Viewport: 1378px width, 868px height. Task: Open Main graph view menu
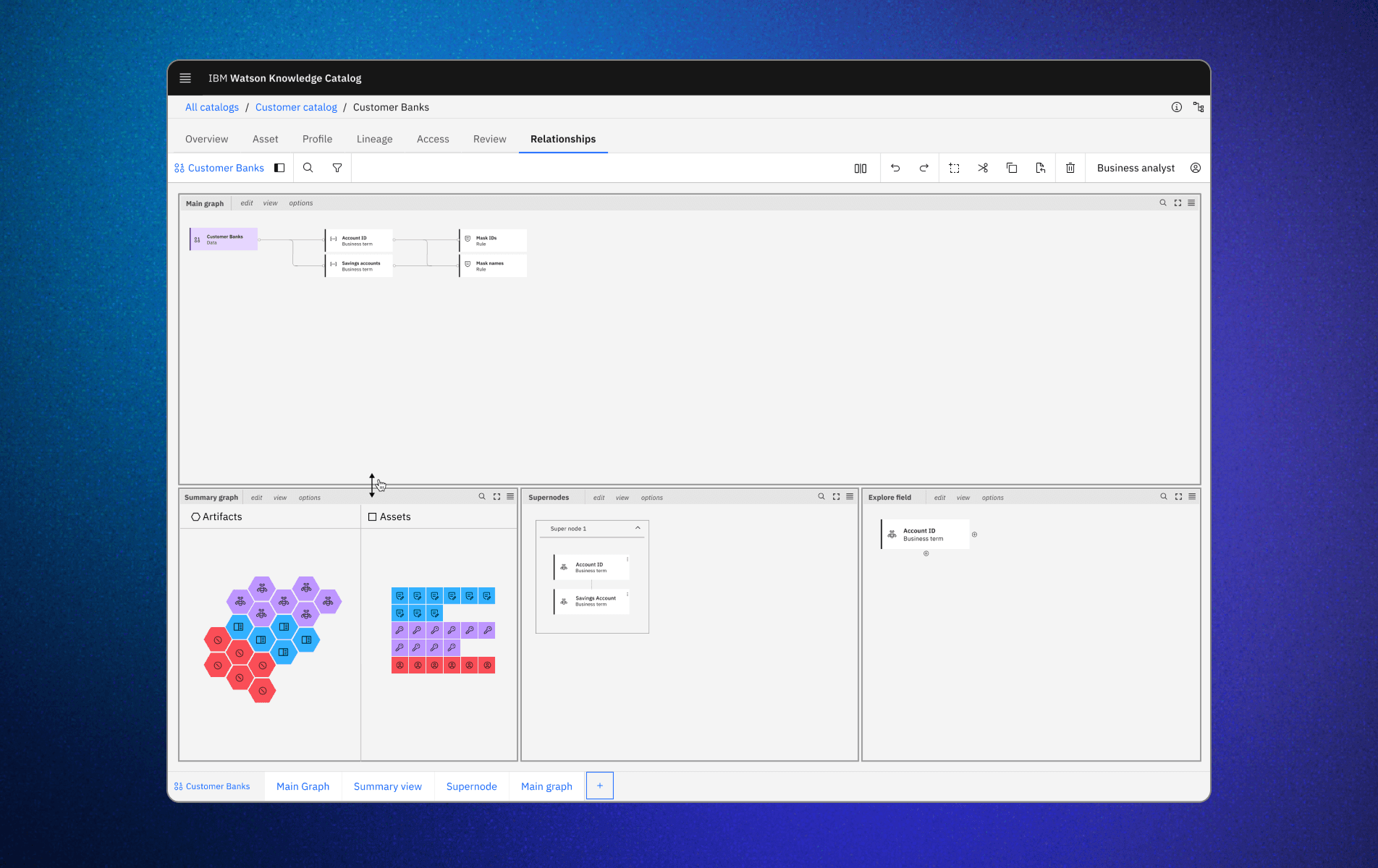click(270, 203)
